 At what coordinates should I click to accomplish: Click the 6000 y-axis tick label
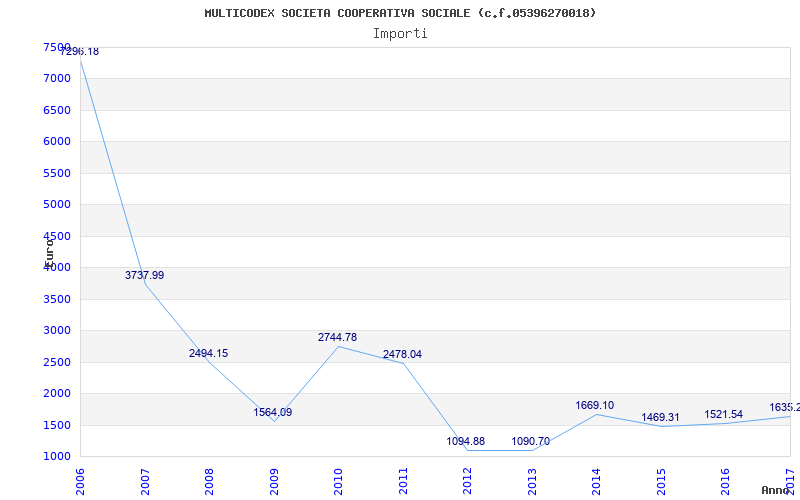pyautogui.click(x=57, y=141)
